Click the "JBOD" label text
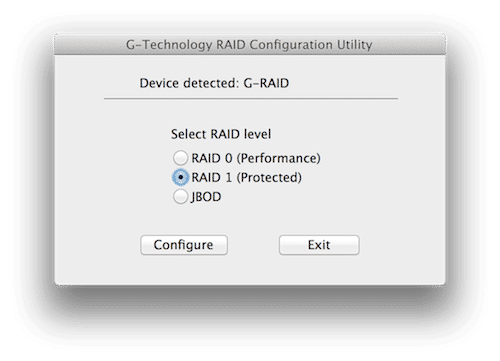The width and height of the screenshot is (500, 361). (x=206, y=197)
